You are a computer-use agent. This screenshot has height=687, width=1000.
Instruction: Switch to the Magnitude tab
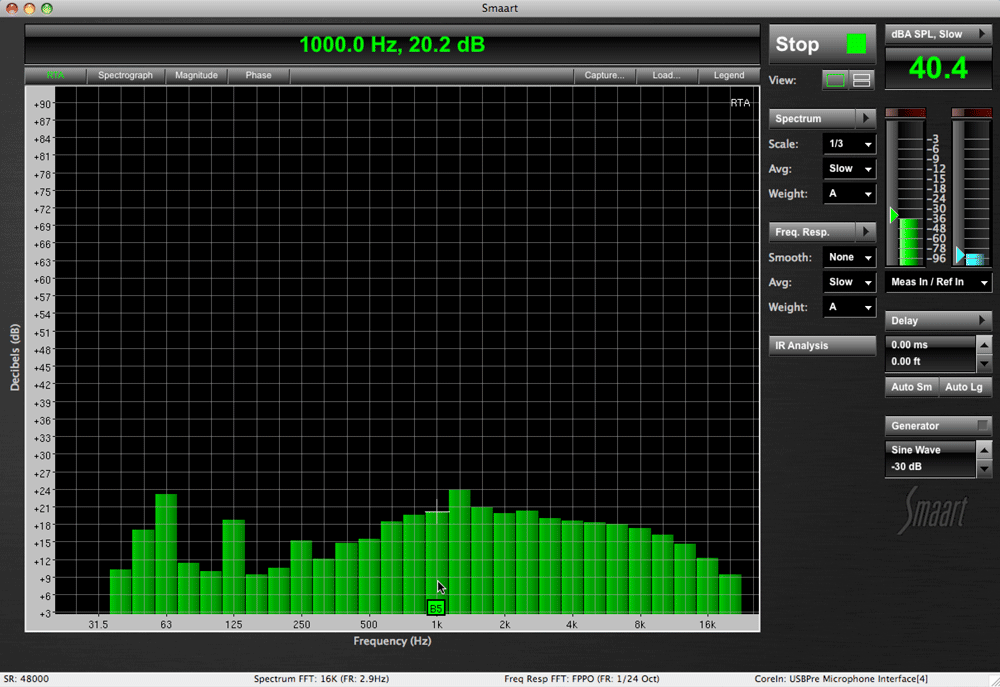click(196, 75)
